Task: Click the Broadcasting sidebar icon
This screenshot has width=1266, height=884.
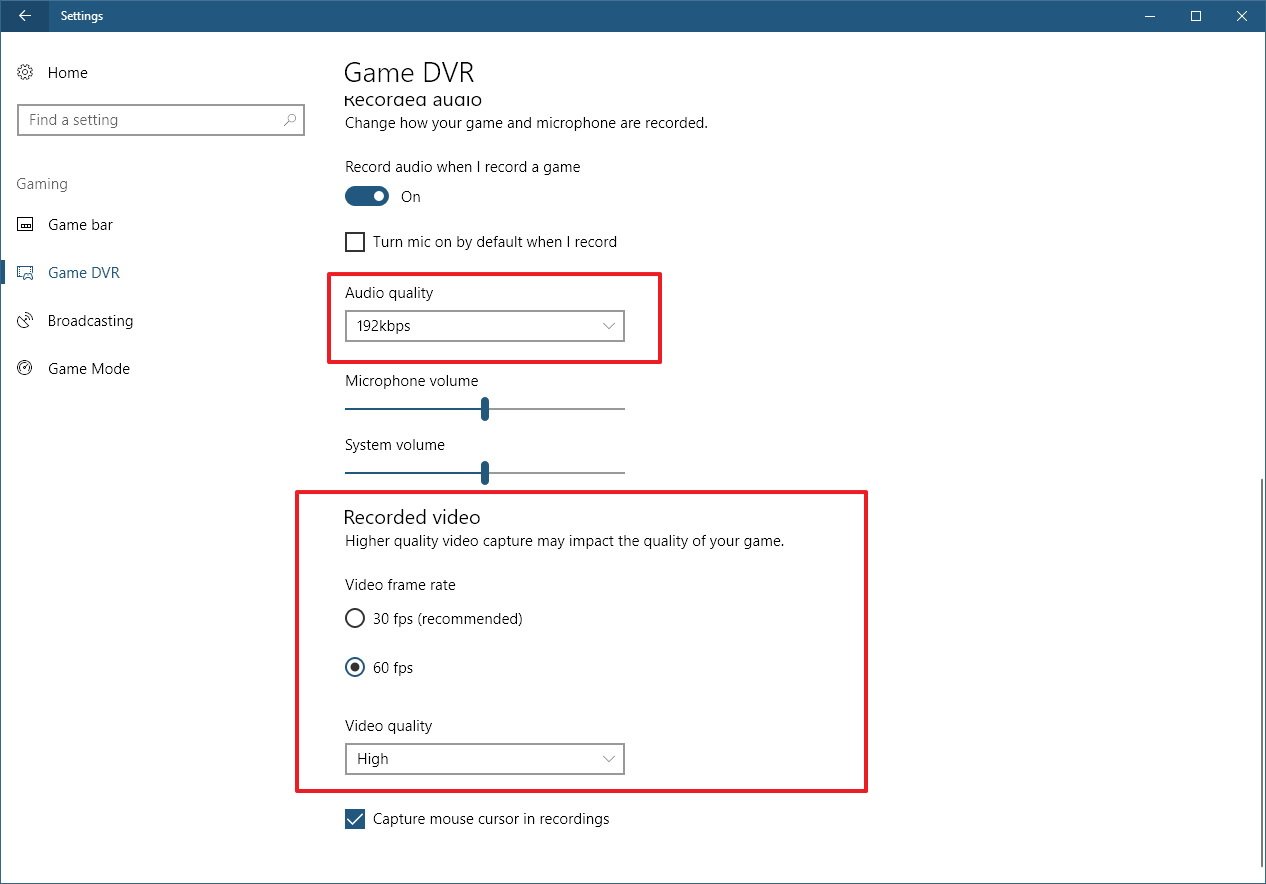Action: coord(26,321)
